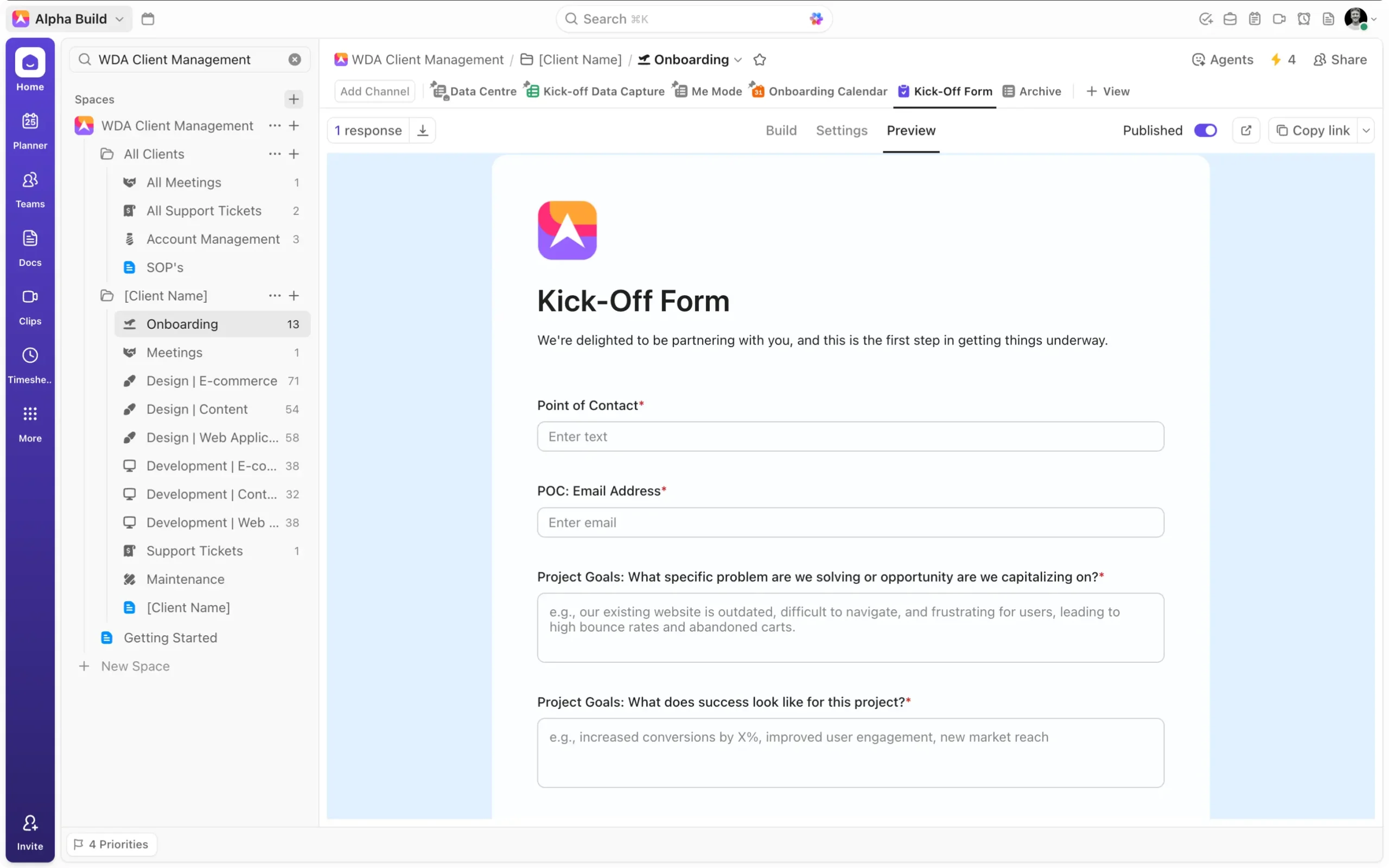Download form responses with arrow icon
Viewport: 1389px width, 868px height.
[x=423, y=130]
